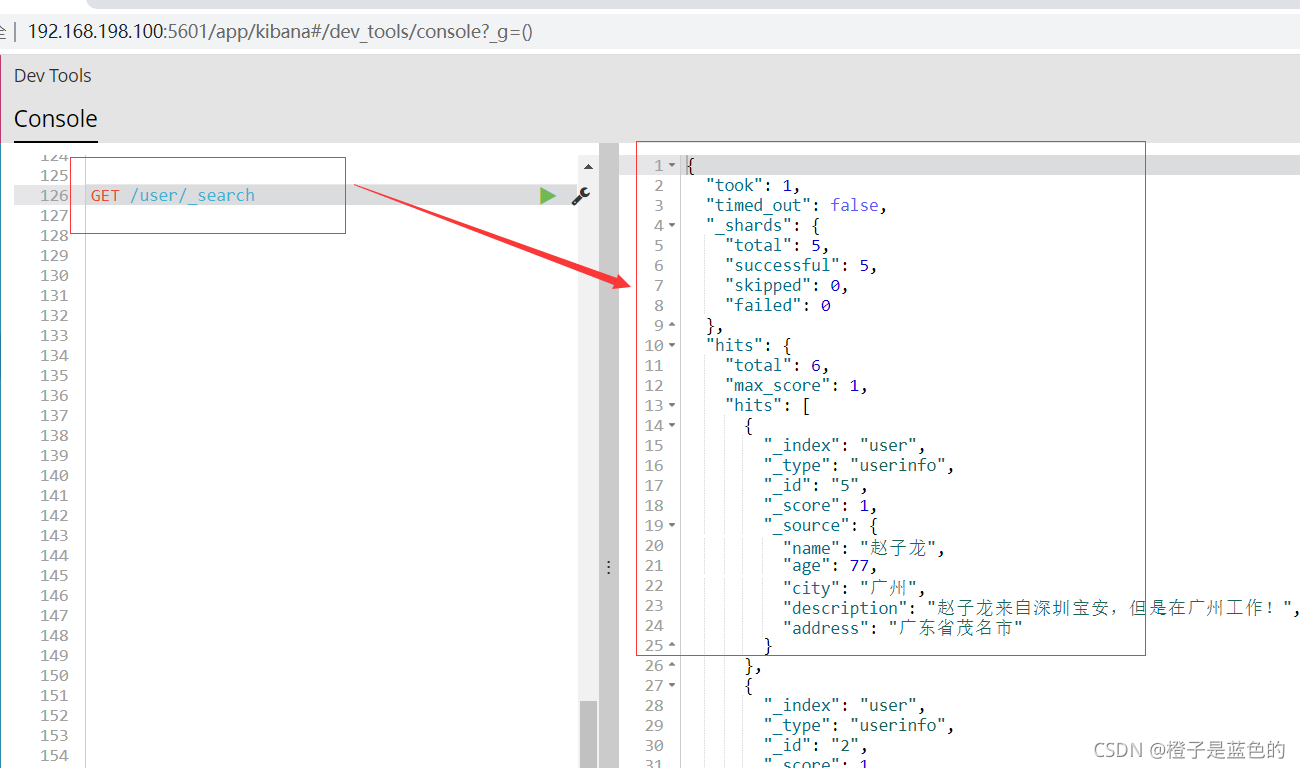Click the "description" line in the response
The image size is (1300, 768).
[x=1042, y=608]
